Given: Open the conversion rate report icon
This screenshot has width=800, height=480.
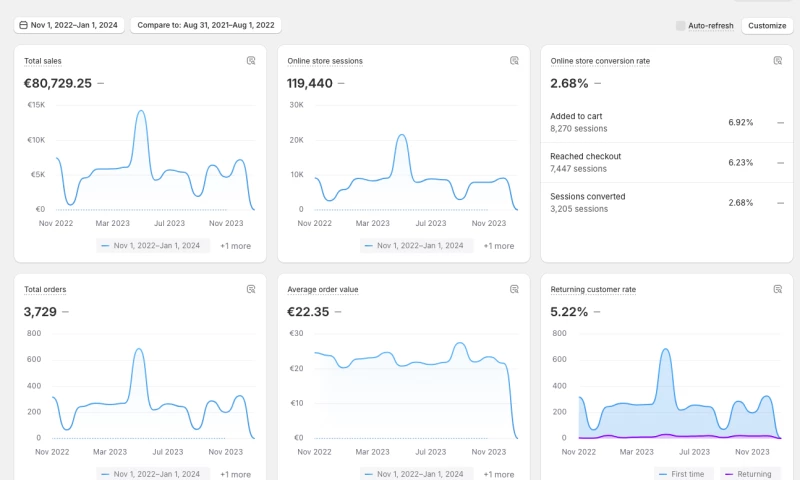Looking at the screenshot, I should pos(777,61).
